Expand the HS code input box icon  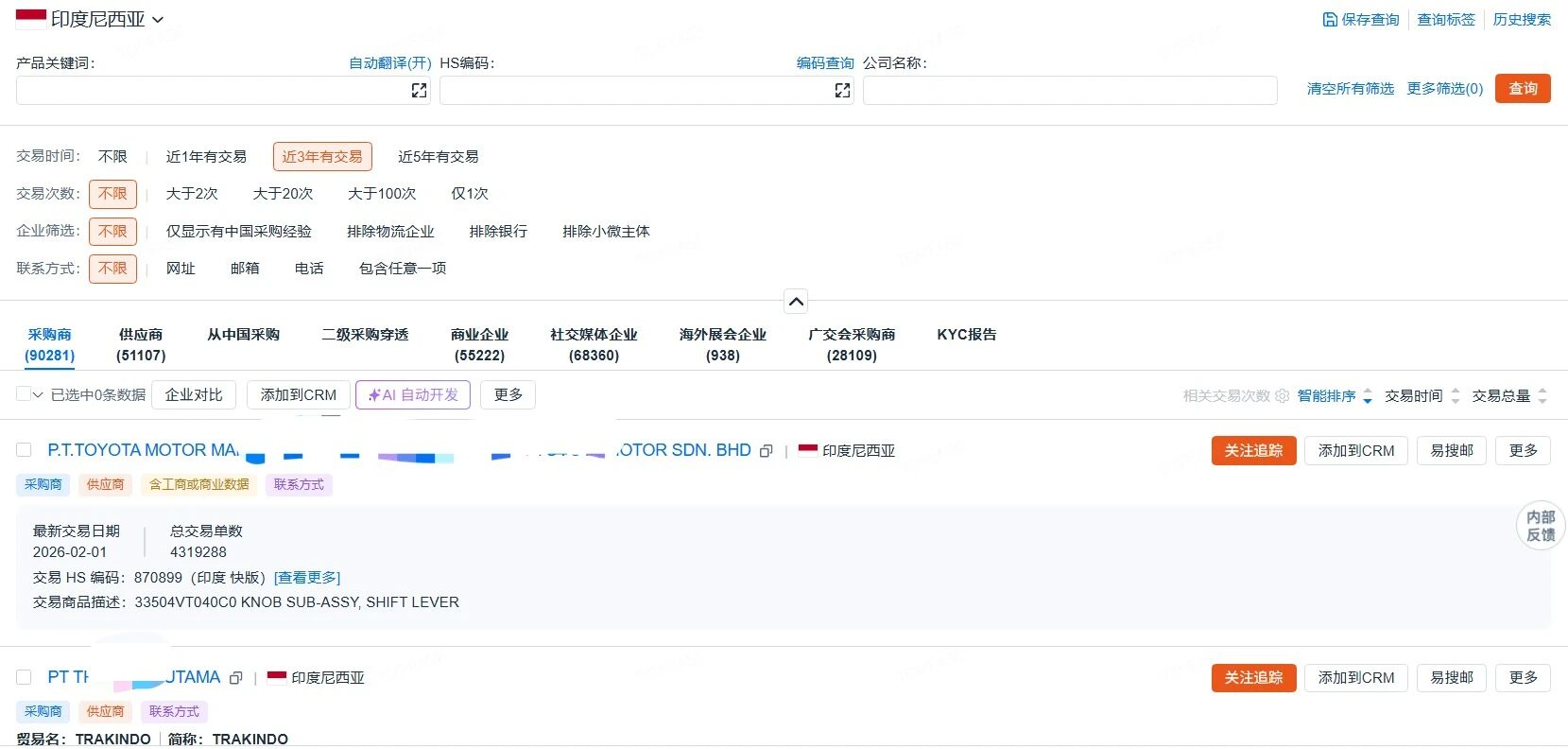(842, 91)
